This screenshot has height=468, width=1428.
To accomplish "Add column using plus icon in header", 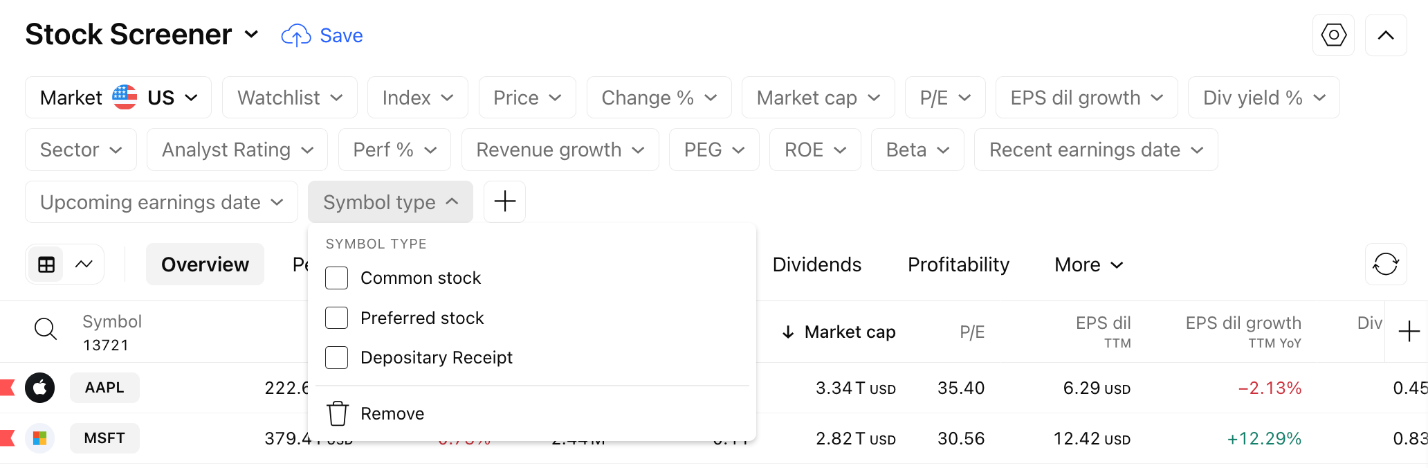I will pyautogui.click(x=1408, y=331).
